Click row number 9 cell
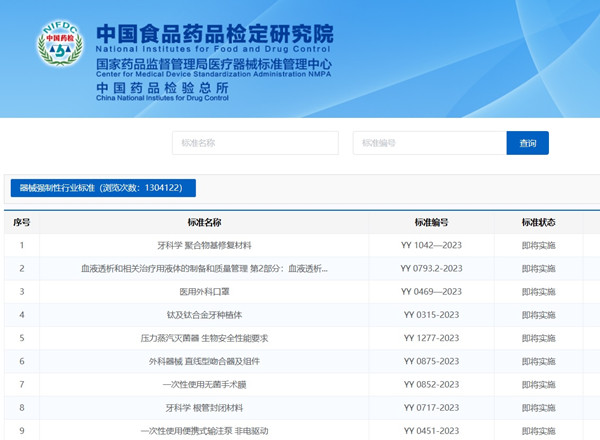This screenshot has height=440, width=600. coord(22,431)
